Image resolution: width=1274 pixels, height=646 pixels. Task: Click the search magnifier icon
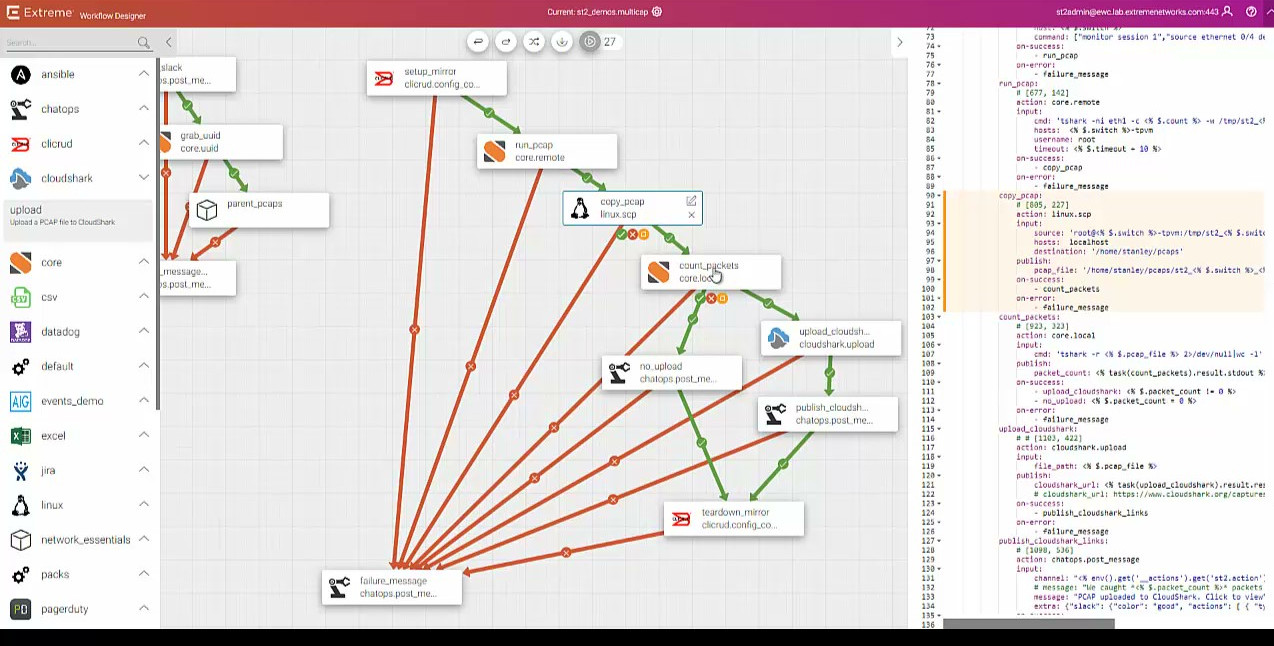tap(144, 42)
